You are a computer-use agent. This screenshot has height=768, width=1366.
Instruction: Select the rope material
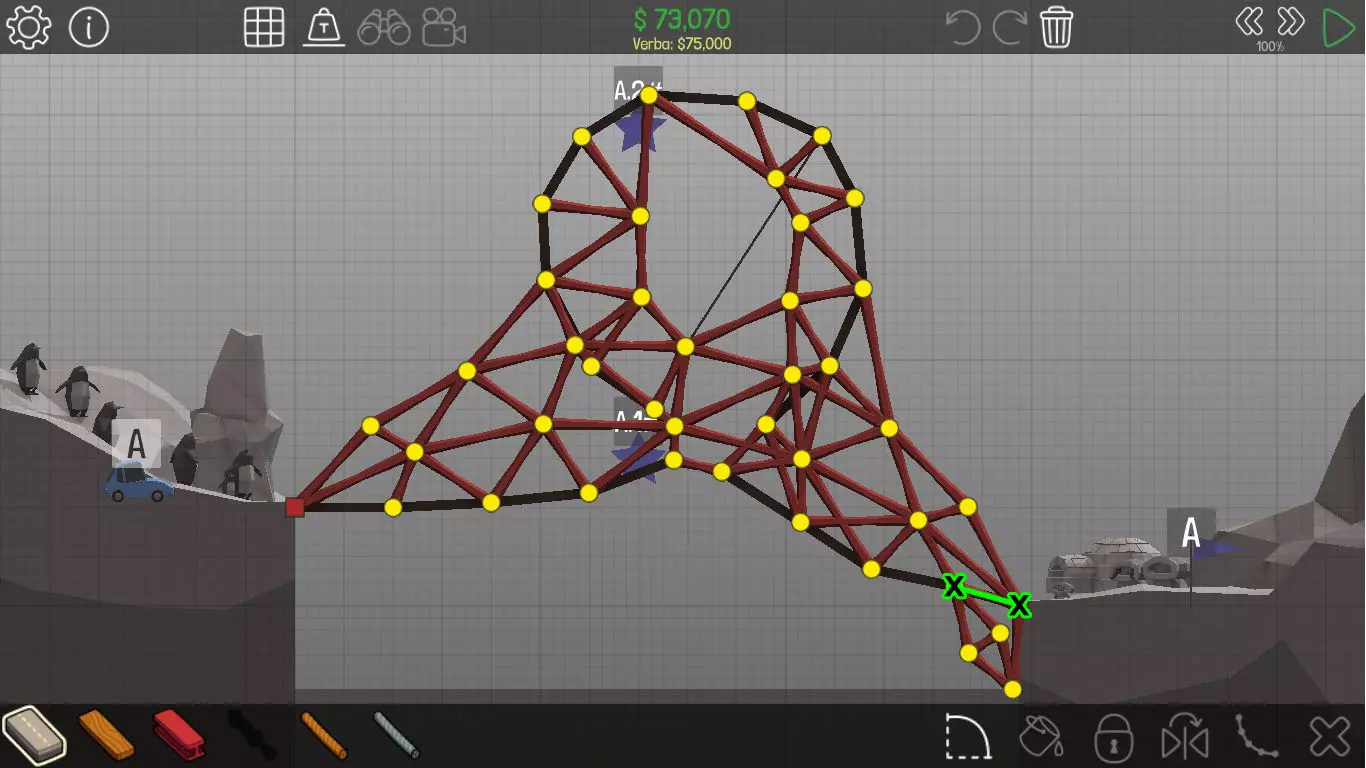(x=324, y=735)
